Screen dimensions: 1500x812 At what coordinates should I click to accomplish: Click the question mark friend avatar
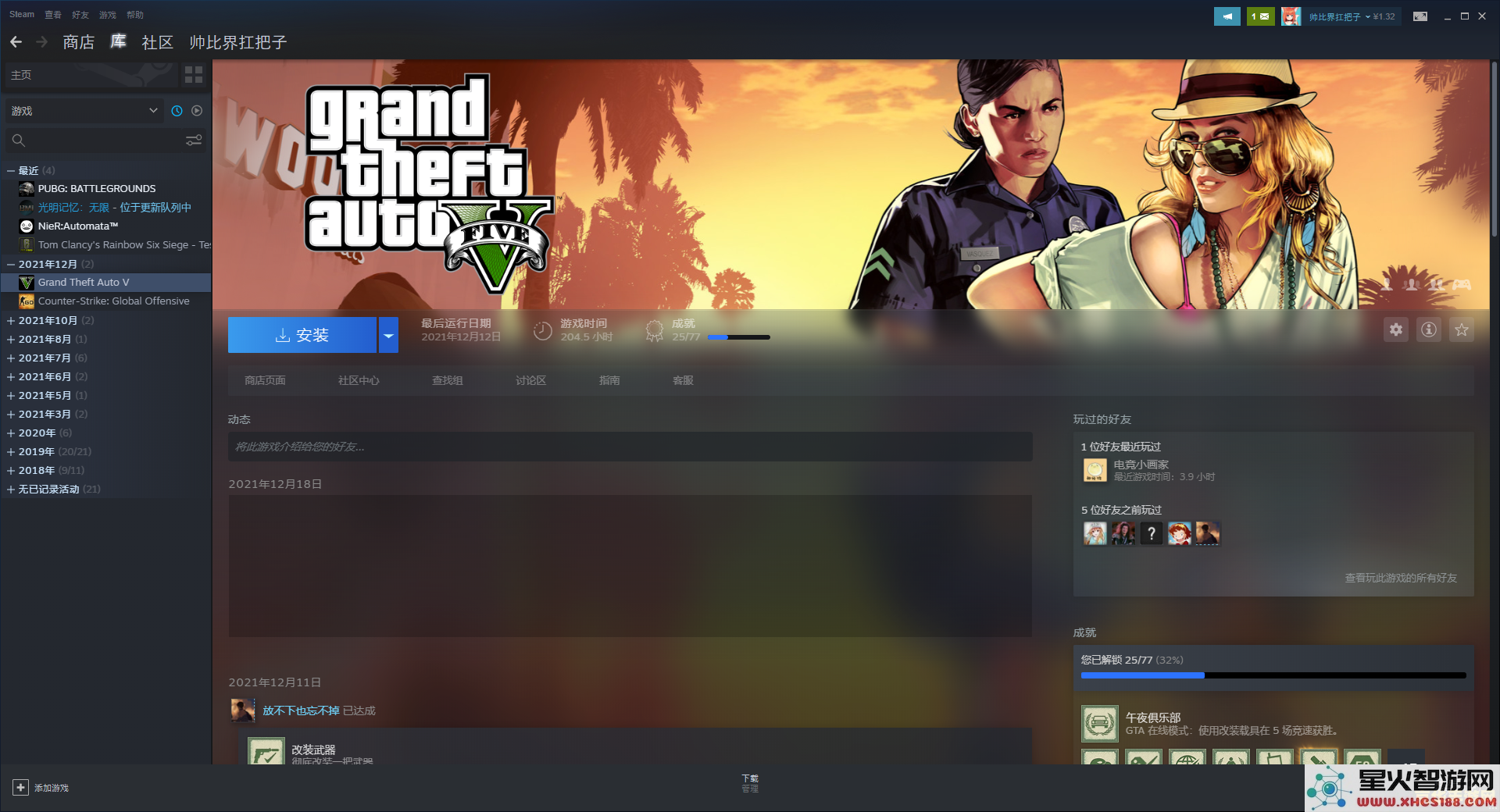tap(1151, 533)
